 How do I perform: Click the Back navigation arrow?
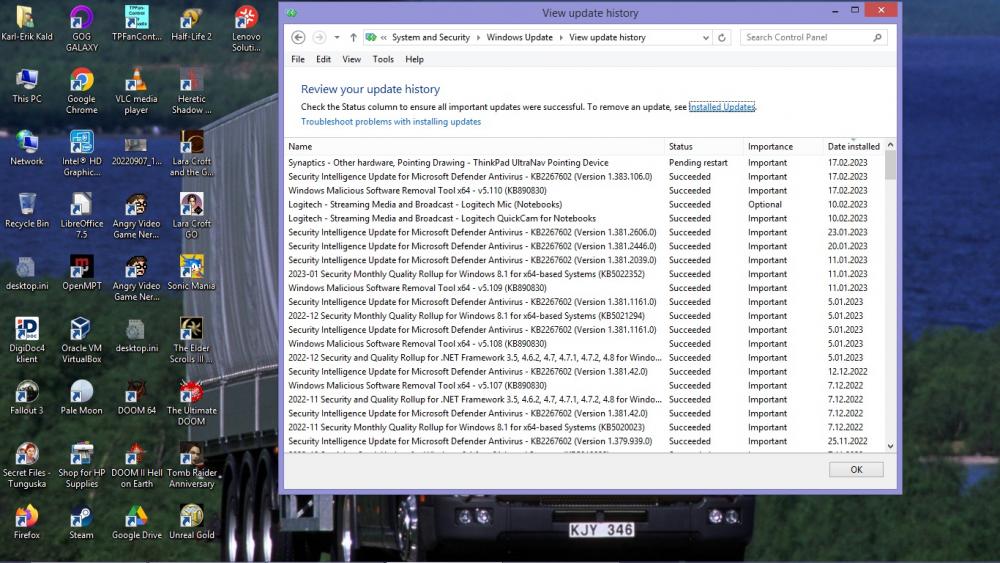(x=298, y=38)
